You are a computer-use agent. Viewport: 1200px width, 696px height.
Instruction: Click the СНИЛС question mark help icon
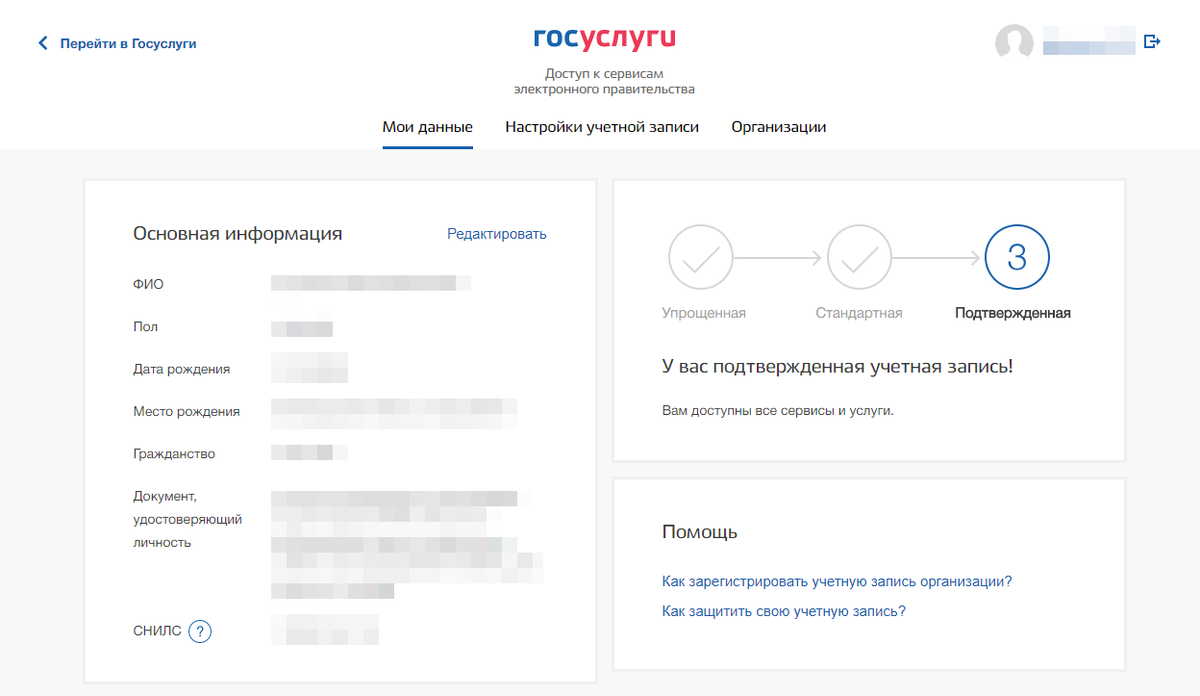pos(200,632)
